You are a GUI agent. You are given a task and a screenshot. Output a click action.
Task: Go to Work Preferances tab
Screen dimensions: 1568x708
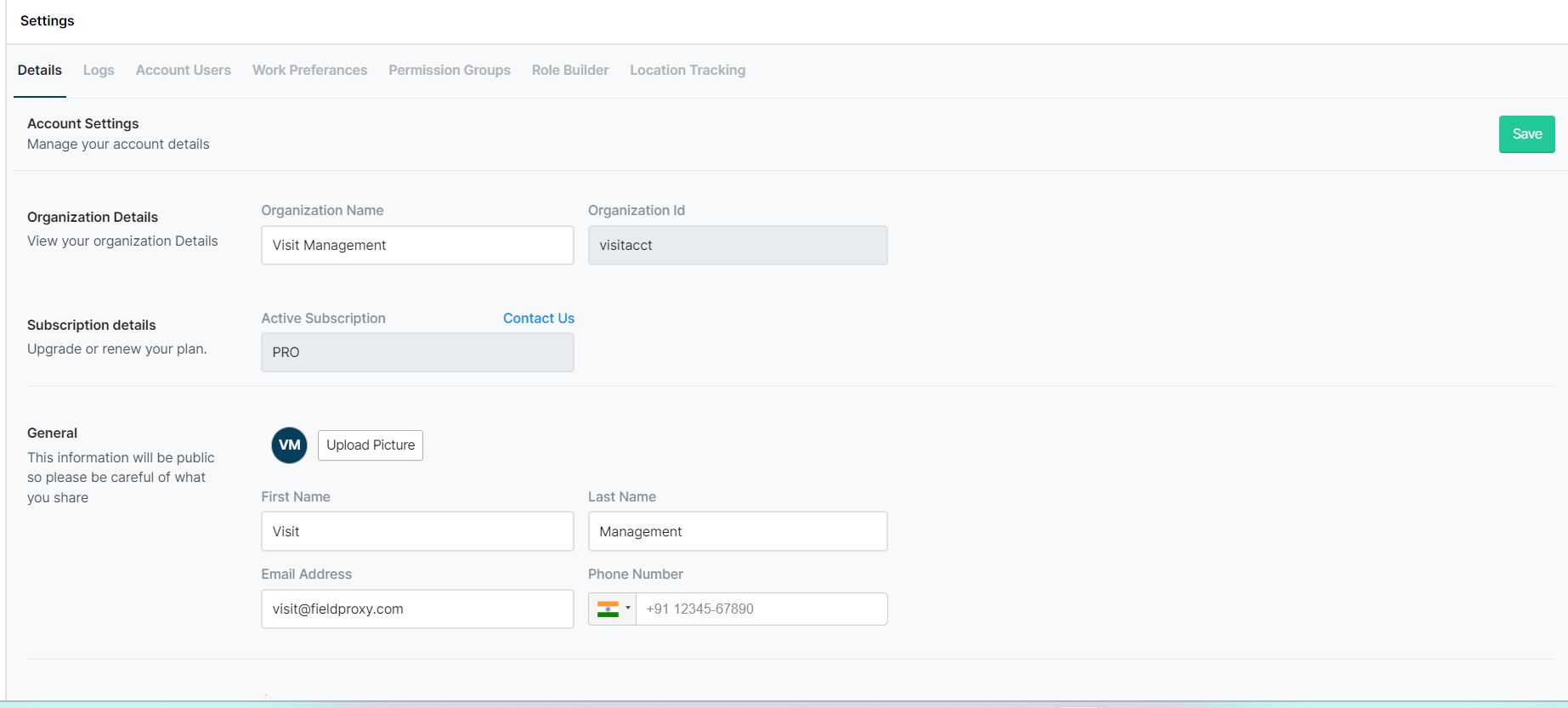(309, 71)
